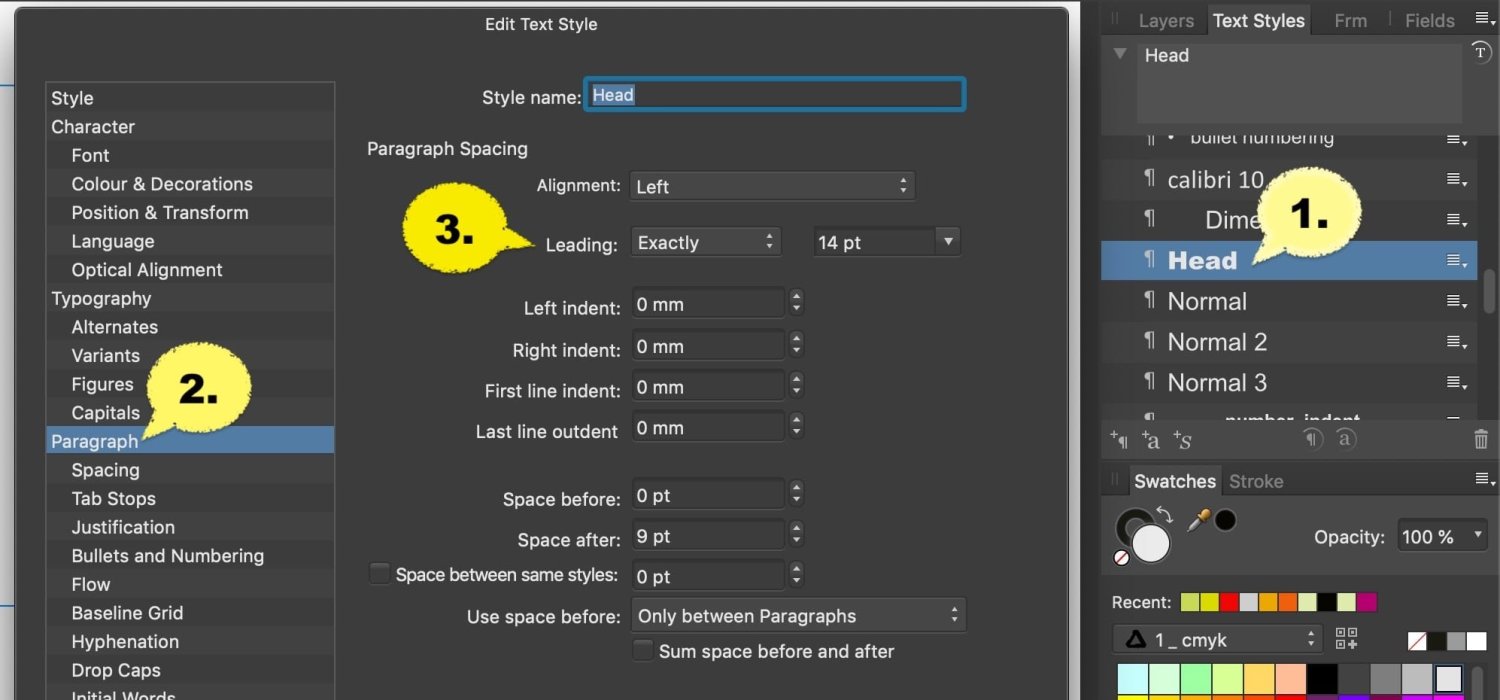This screenshot has width=1500, height=700.
Task: Pick the red swatch from Recent colours
Action: tap(1227, 602)
